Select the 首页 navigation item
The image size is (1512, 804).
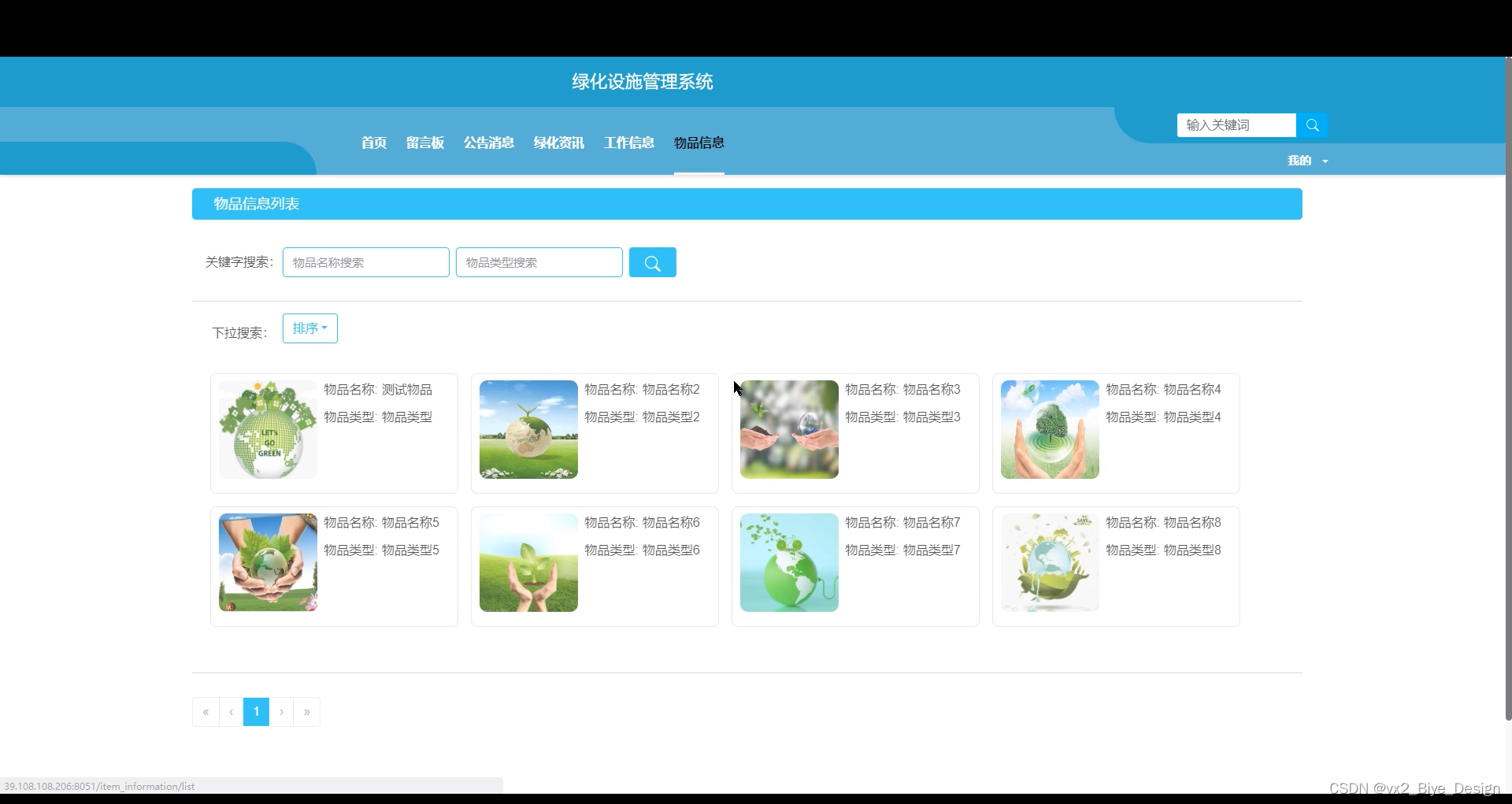click(372, 143)
